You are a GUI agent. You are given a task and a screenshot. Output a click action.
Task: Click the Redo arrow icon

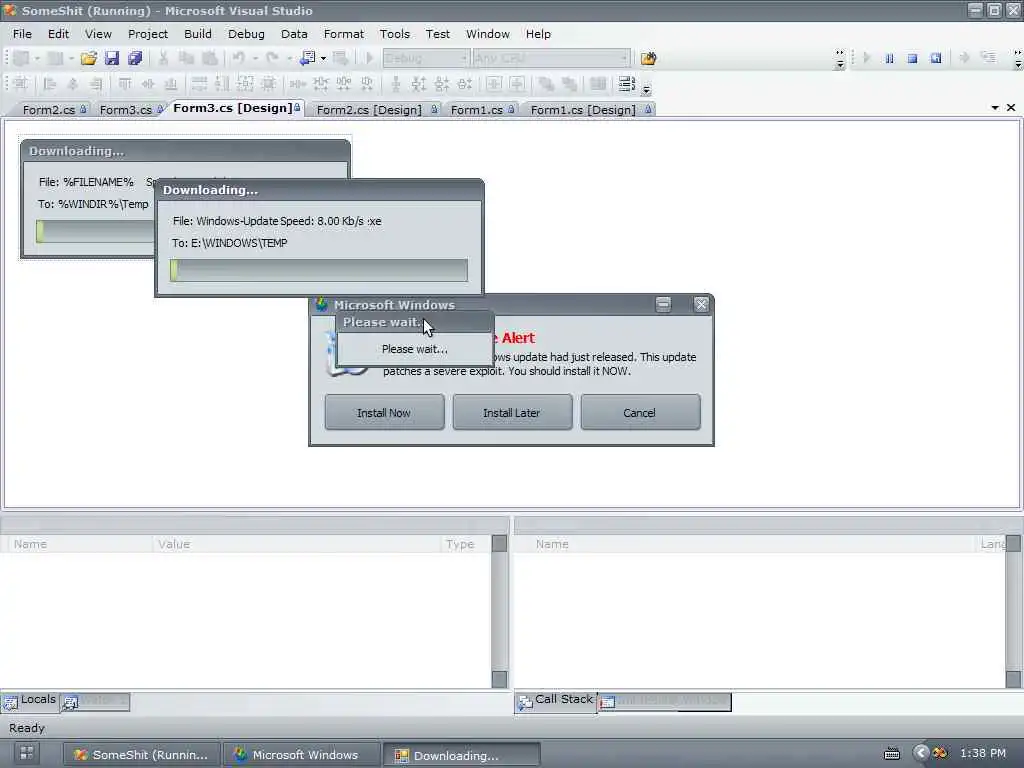[273, 58]
